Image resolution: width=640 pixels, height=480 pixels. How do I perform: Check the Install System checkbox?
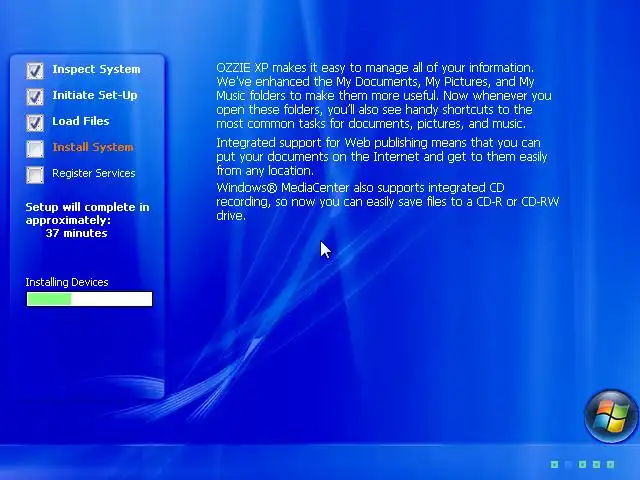coord(35,148)
